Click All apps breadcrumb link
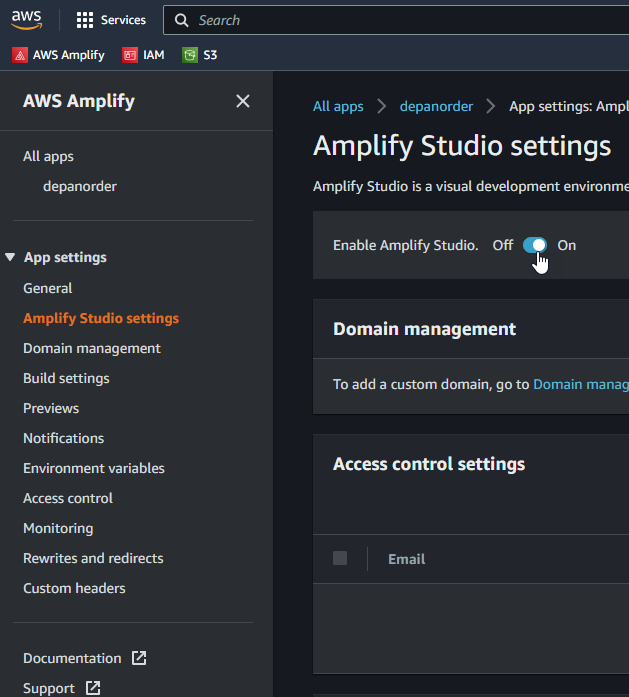 338,106
